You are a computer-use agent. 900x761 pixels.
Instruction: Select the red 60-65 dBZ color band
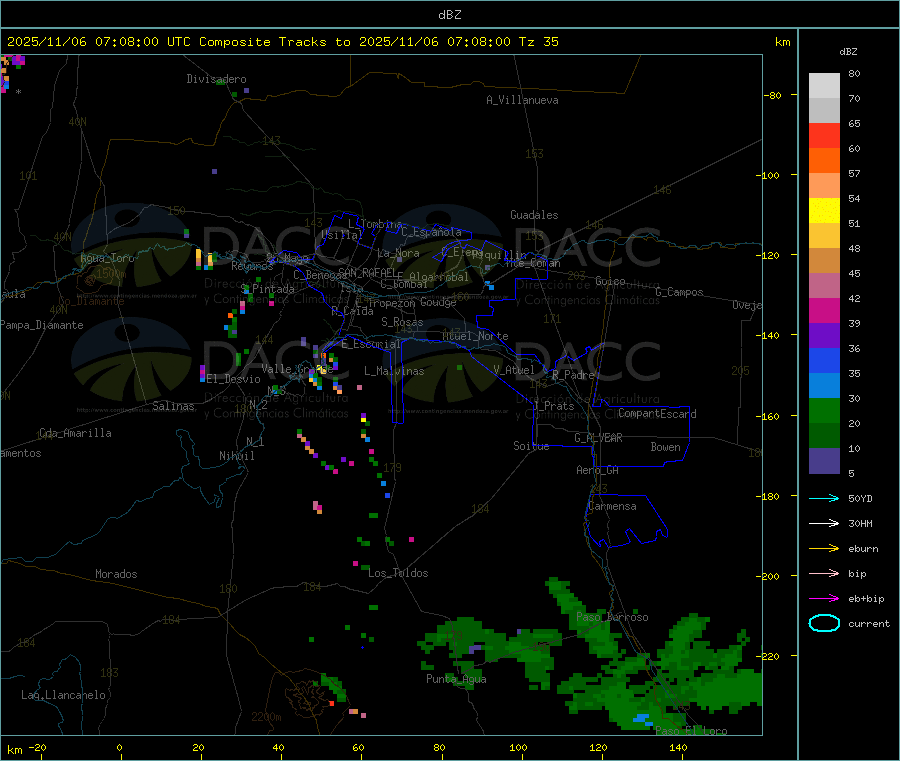pyautogui.click(x=824, y=135)
